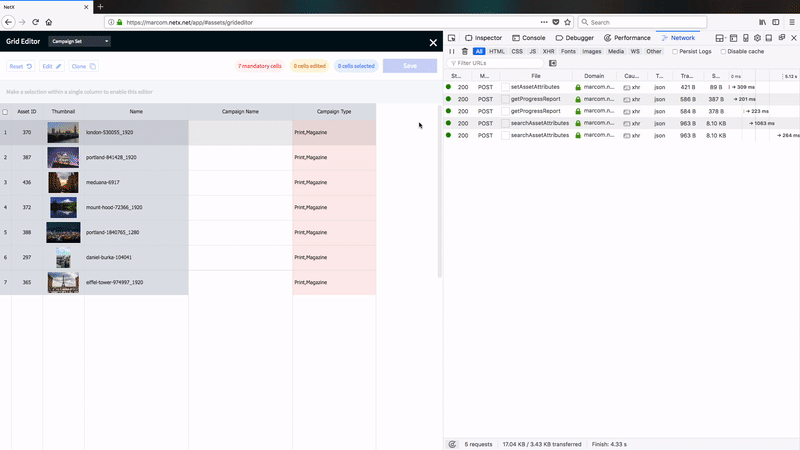Click the Clone button
800x450 pixels.
pyautogui.click(x=84, y=66)
